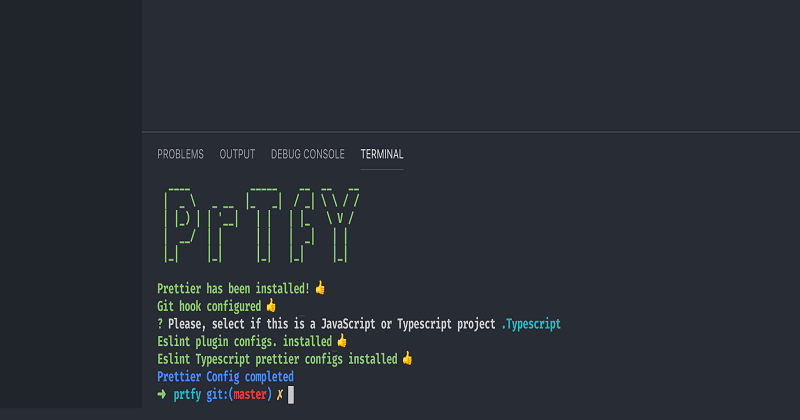Click the empty editor area above the panel
This screenshot has height=420, width=800.
(470, 65)
